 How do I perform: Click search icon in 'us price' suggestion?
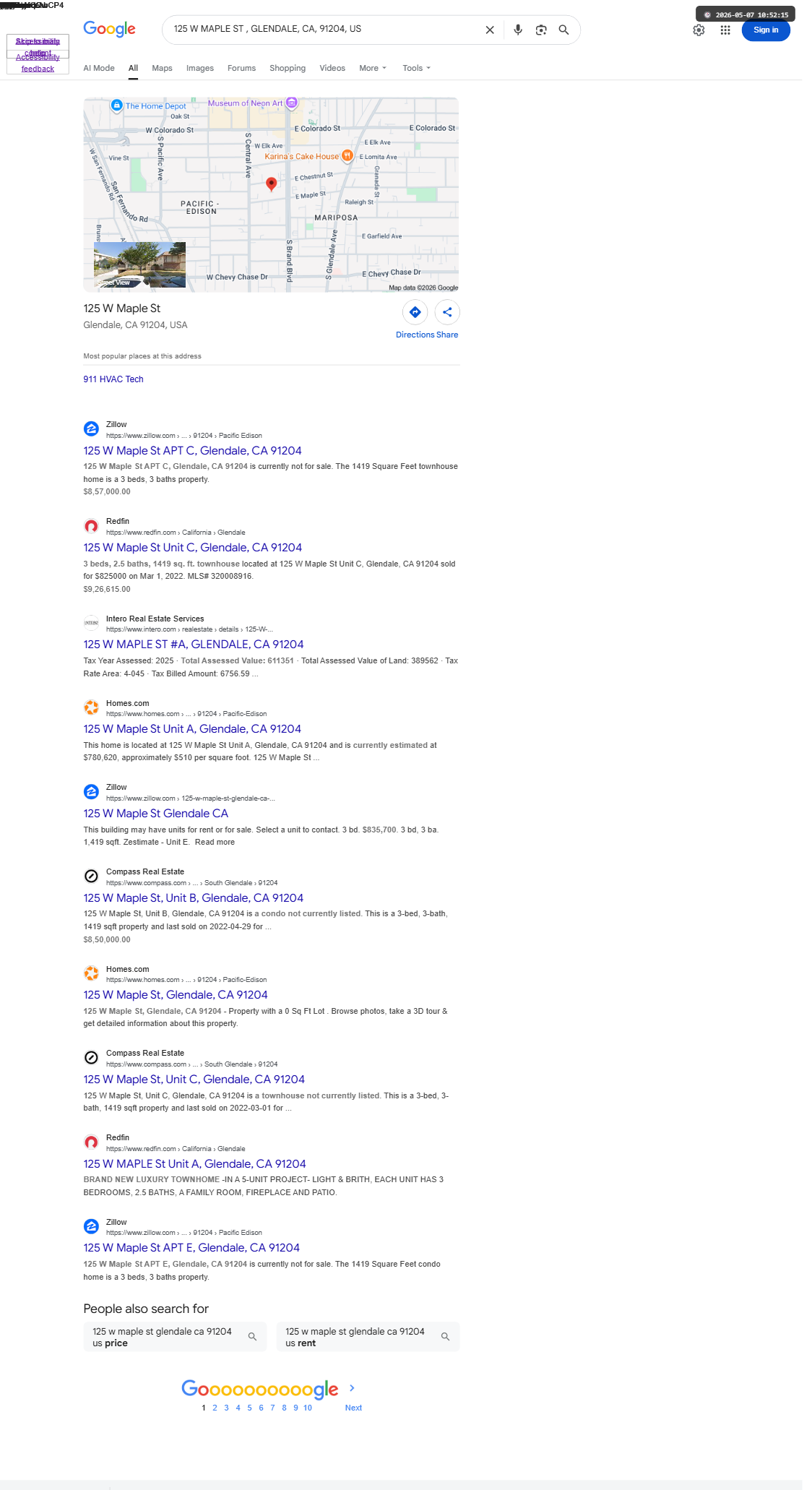tap(252, 1337)
